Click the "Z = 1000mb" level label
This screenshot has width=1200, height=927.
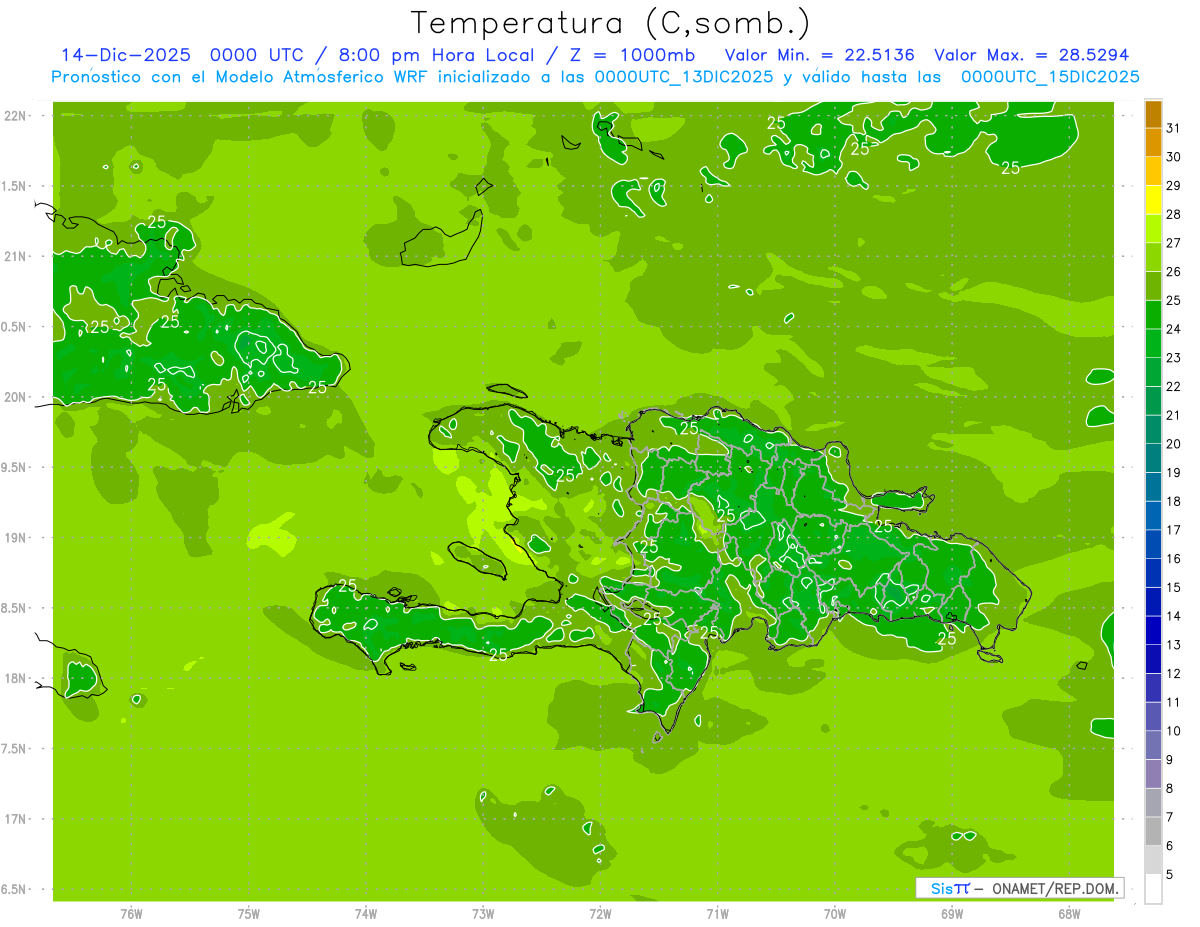[635, 55]
